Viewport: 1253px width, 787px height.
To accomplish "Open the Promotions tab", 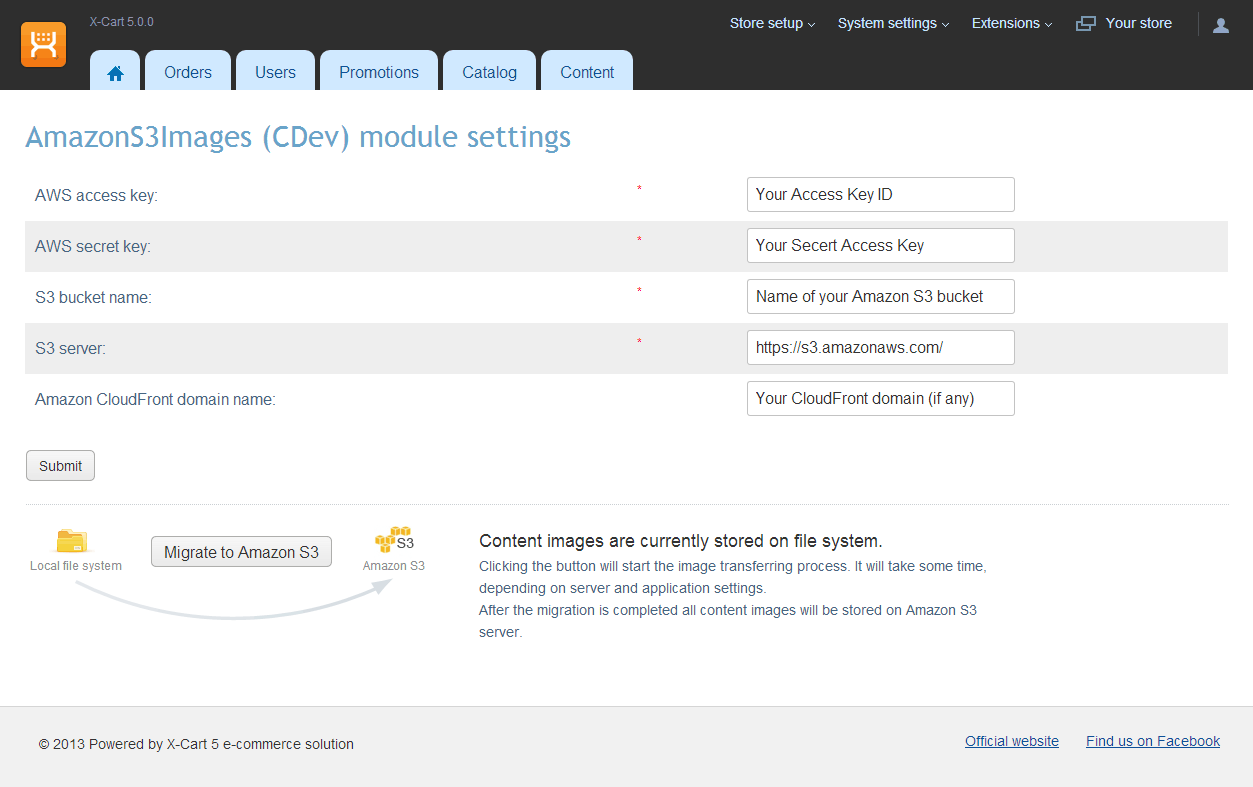I will (379, 71).
